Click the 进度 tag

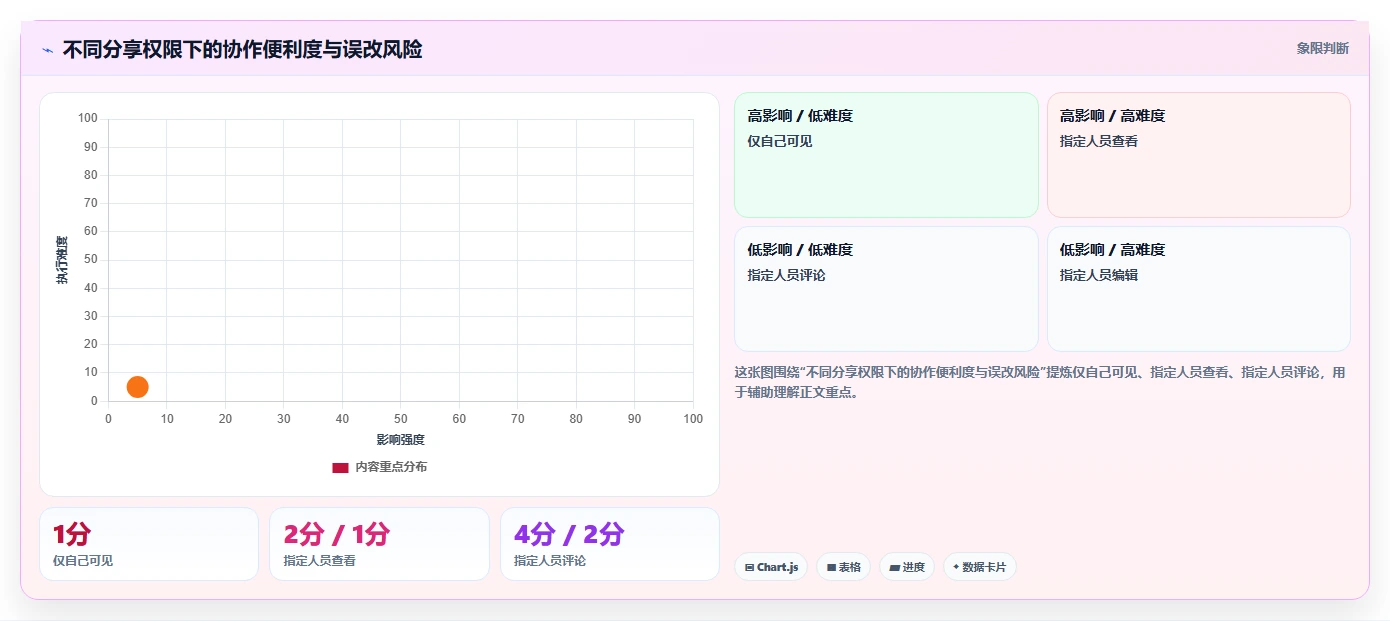(907, 567)
